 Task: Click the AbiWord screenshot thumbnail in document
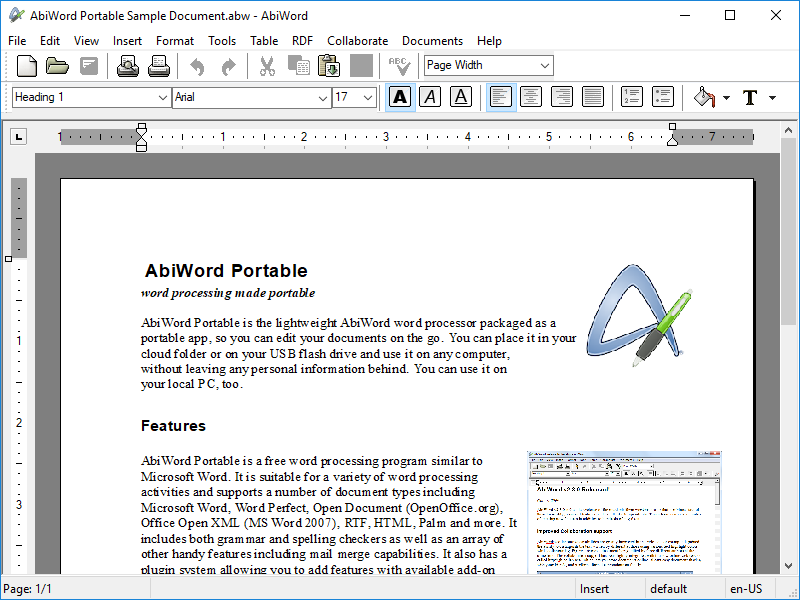(624, 512)
